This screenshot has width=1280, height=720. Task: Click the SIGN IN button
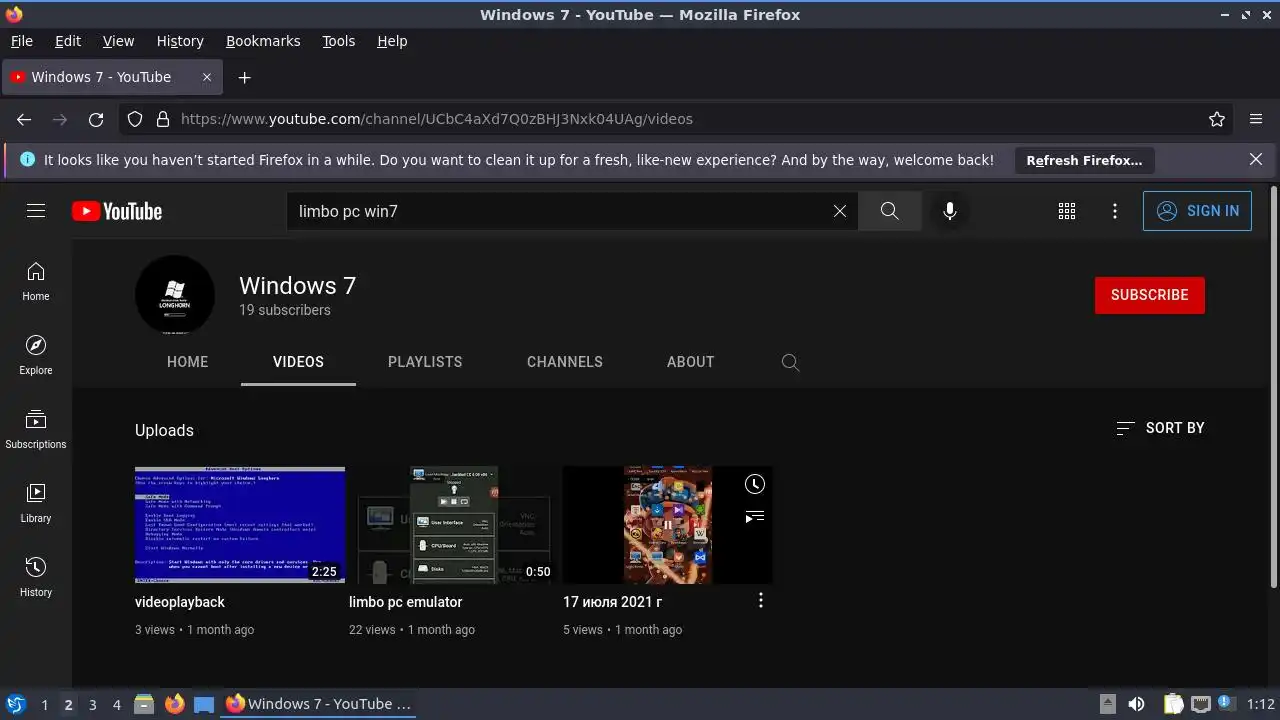(1197, 211)
